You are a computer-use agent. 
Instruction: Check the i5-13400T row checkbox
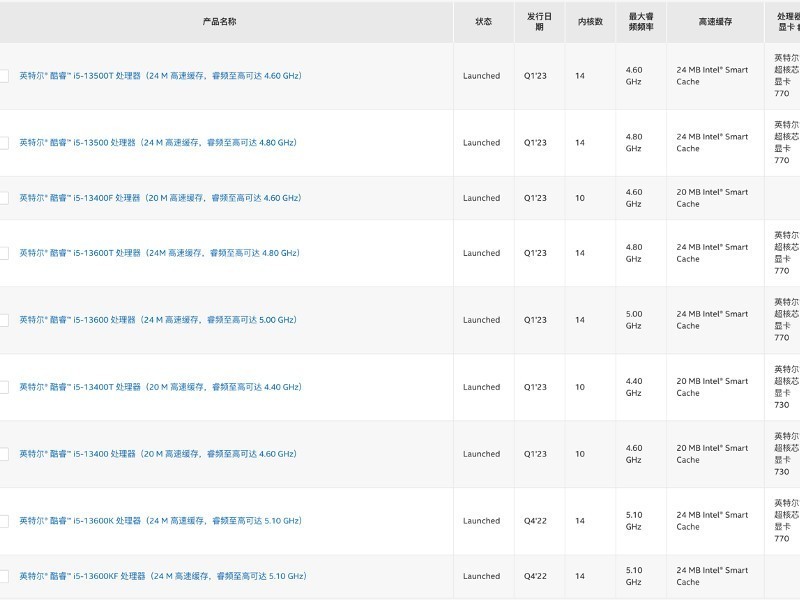point(3,387)
